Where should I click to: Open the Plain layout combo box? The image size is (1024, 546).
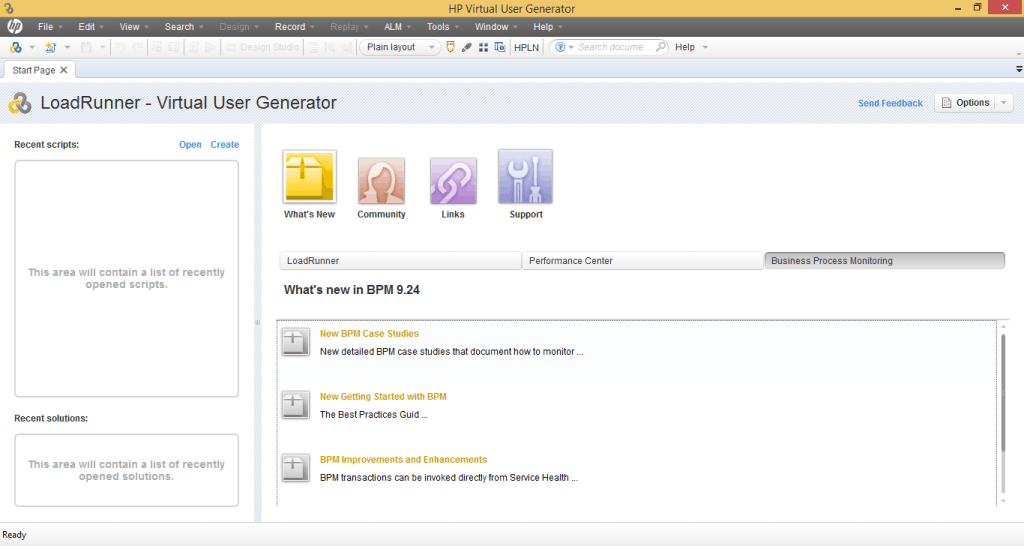pyautogui.click(x=400, y=47)
